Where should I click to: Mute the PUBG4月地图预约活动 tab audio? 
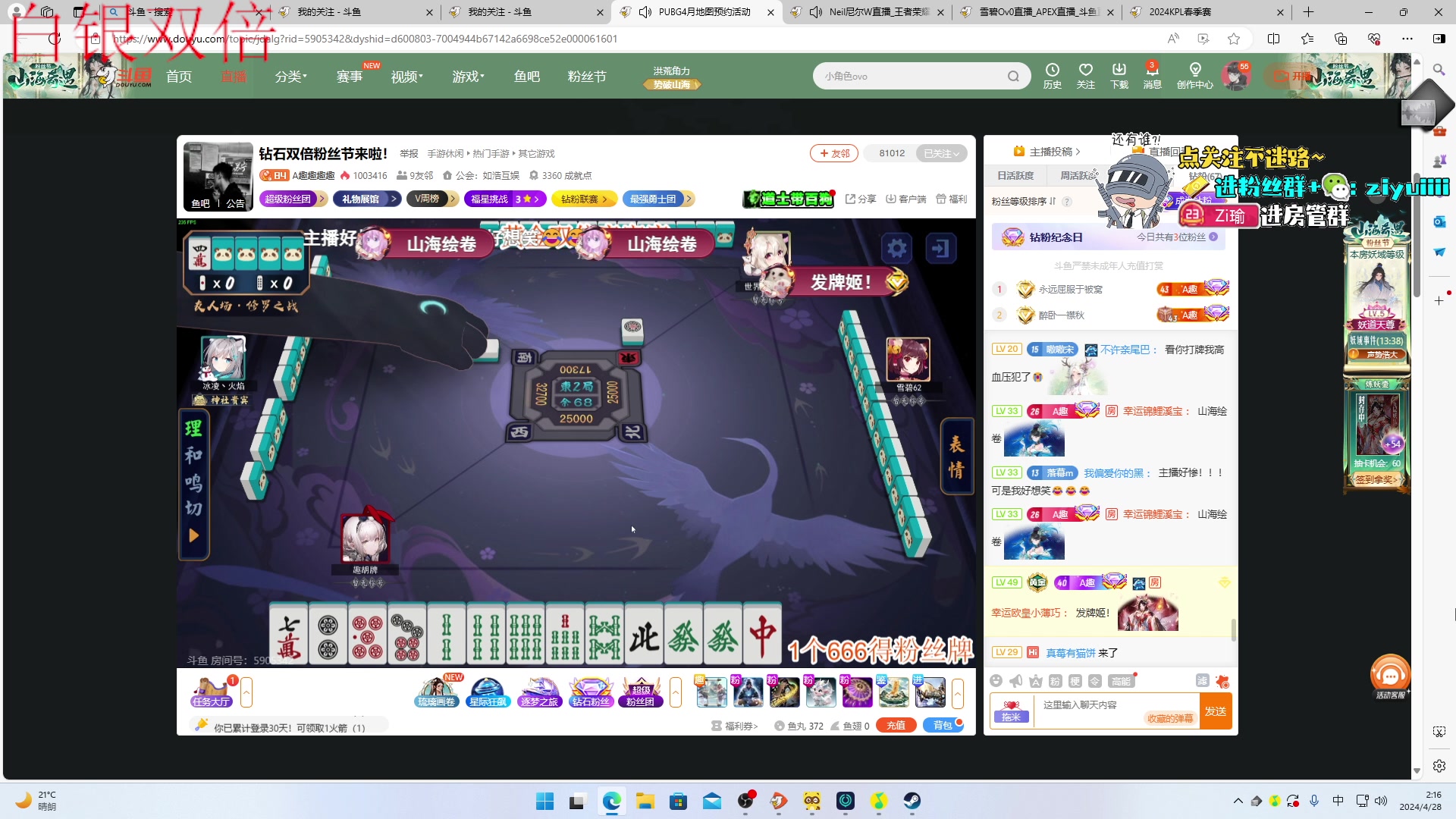tap(645, 12)
